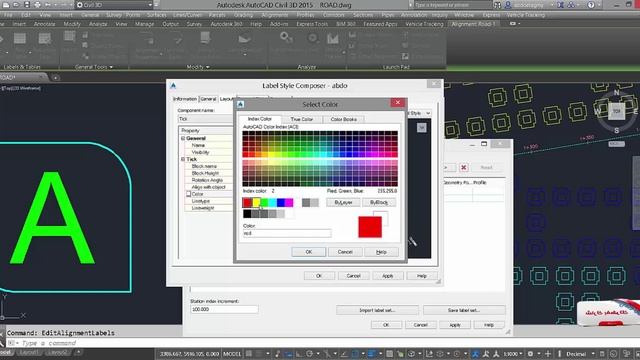Collapse the General property group

[x=183, y=138]
